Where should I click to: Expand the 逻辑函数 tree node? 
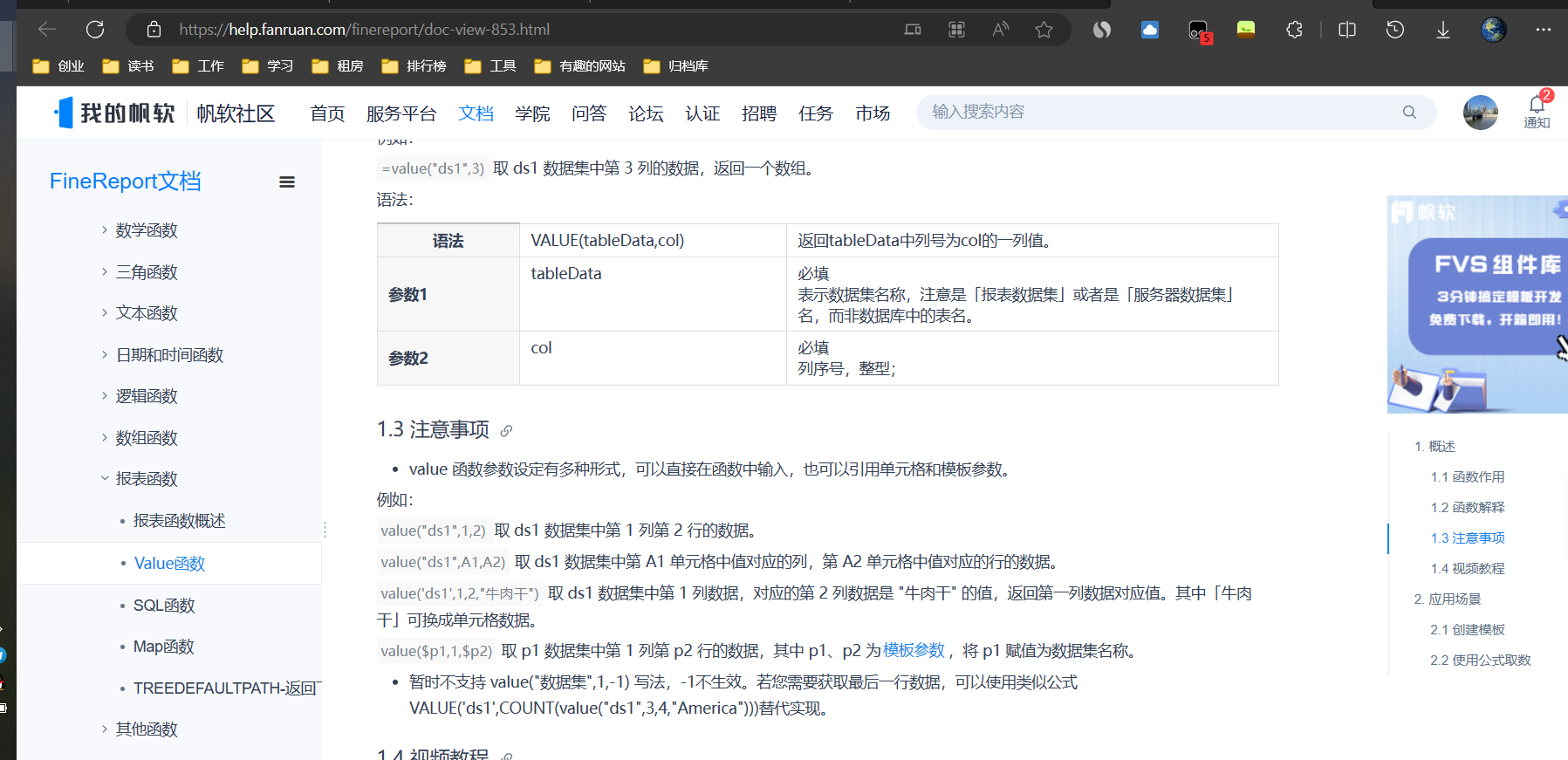105,396
